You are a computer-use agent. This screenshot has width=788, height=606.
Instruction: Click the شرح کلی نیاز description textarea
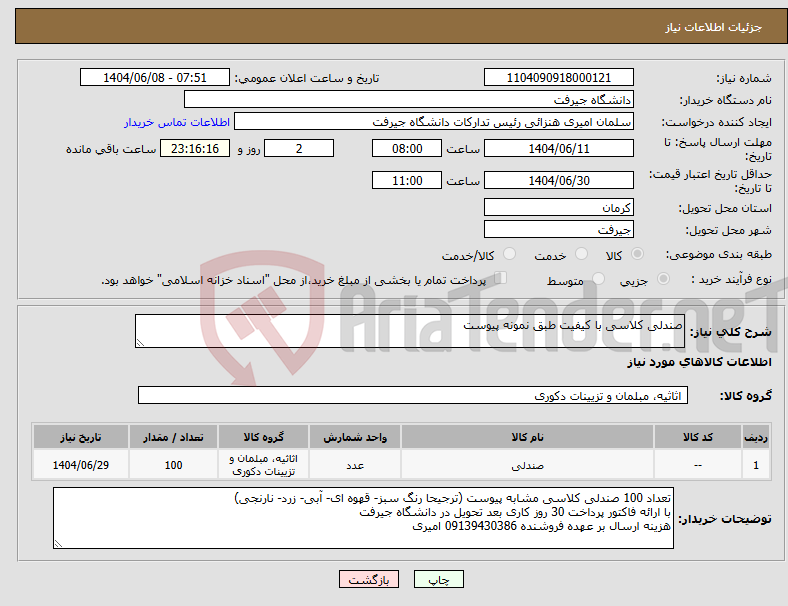[x=410, y=331]
